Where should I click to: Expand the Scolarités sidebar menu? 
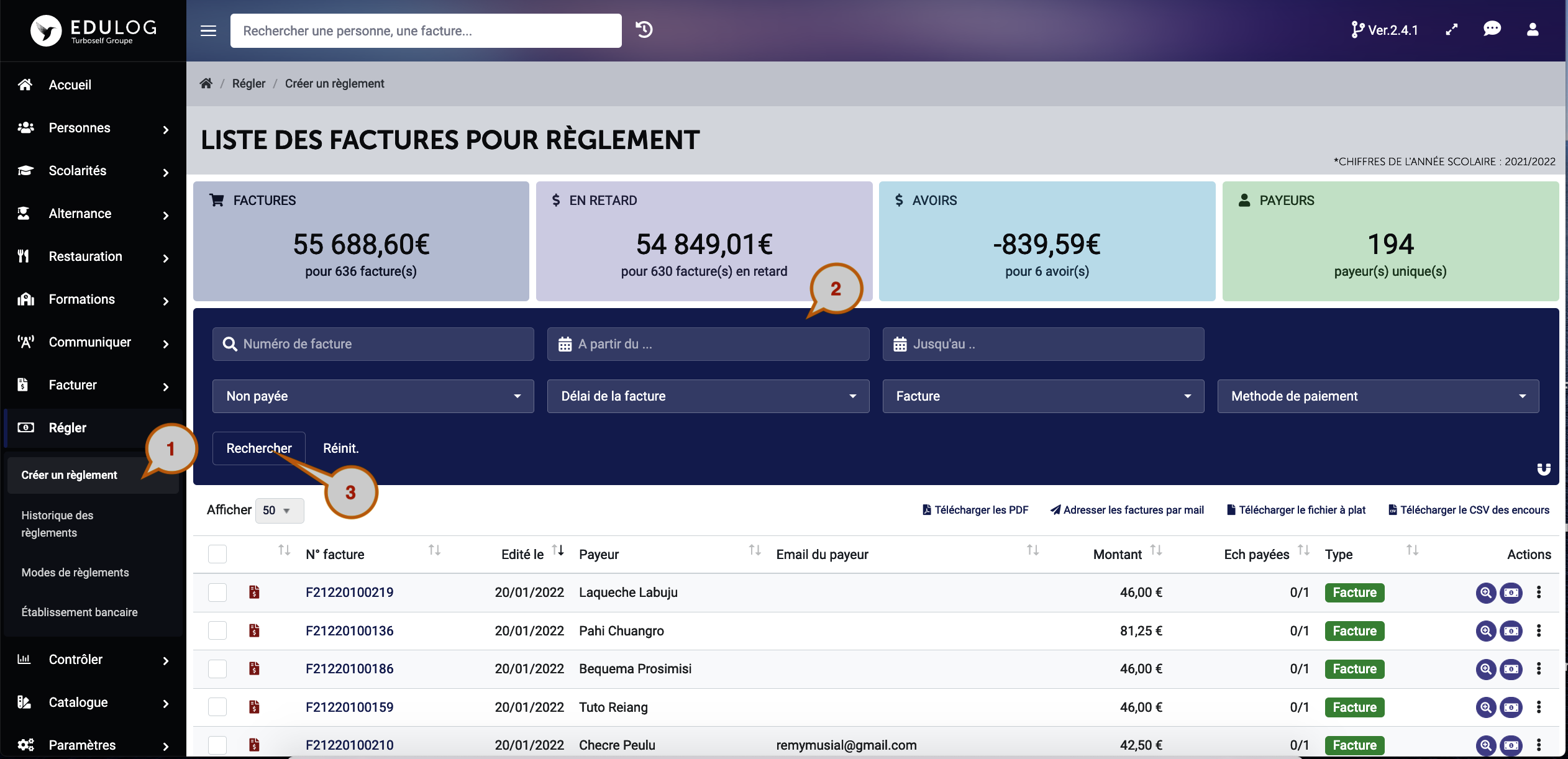click(93, 171)
